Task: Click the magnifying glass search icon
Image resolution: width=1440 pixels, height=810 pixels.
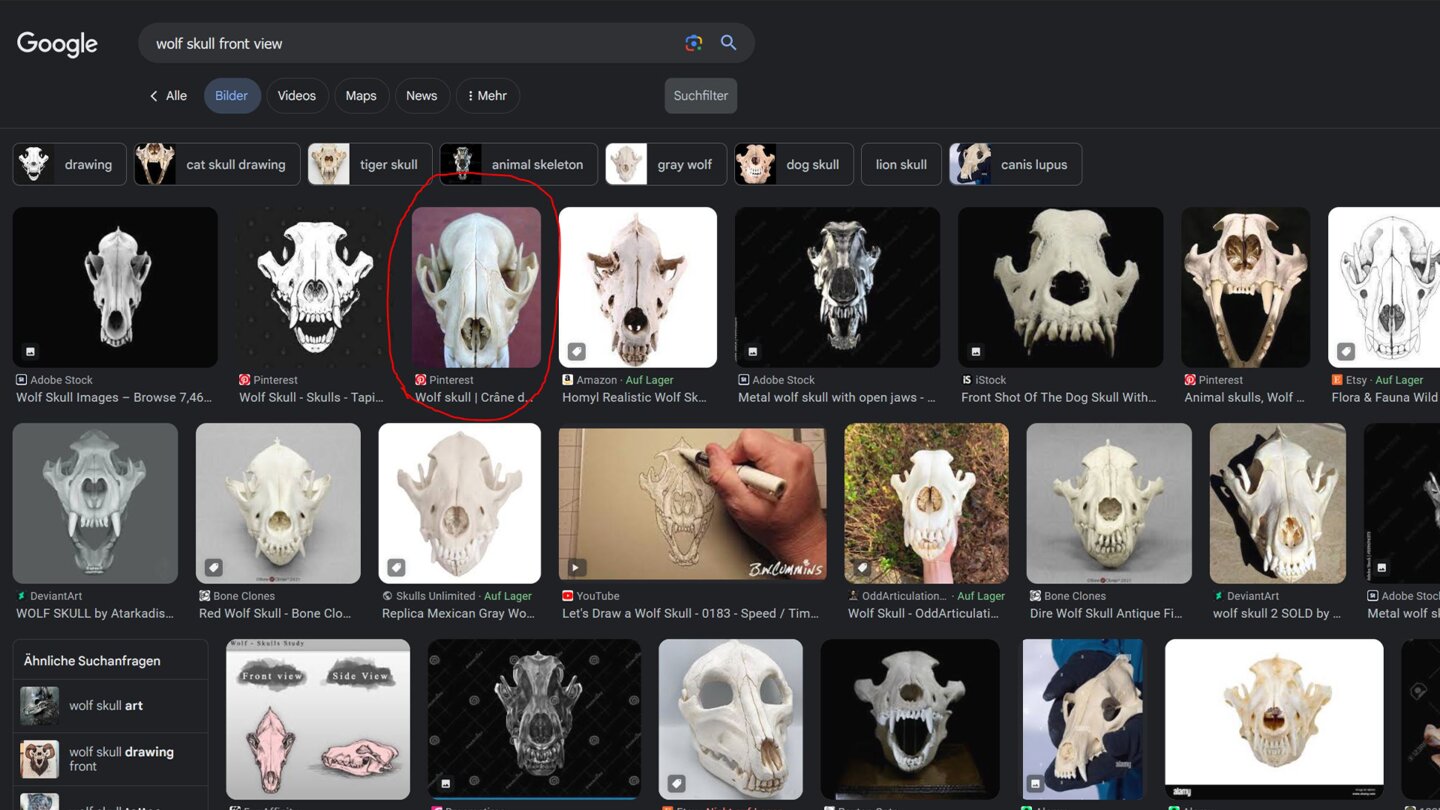Action: click(x=728, y=43)
